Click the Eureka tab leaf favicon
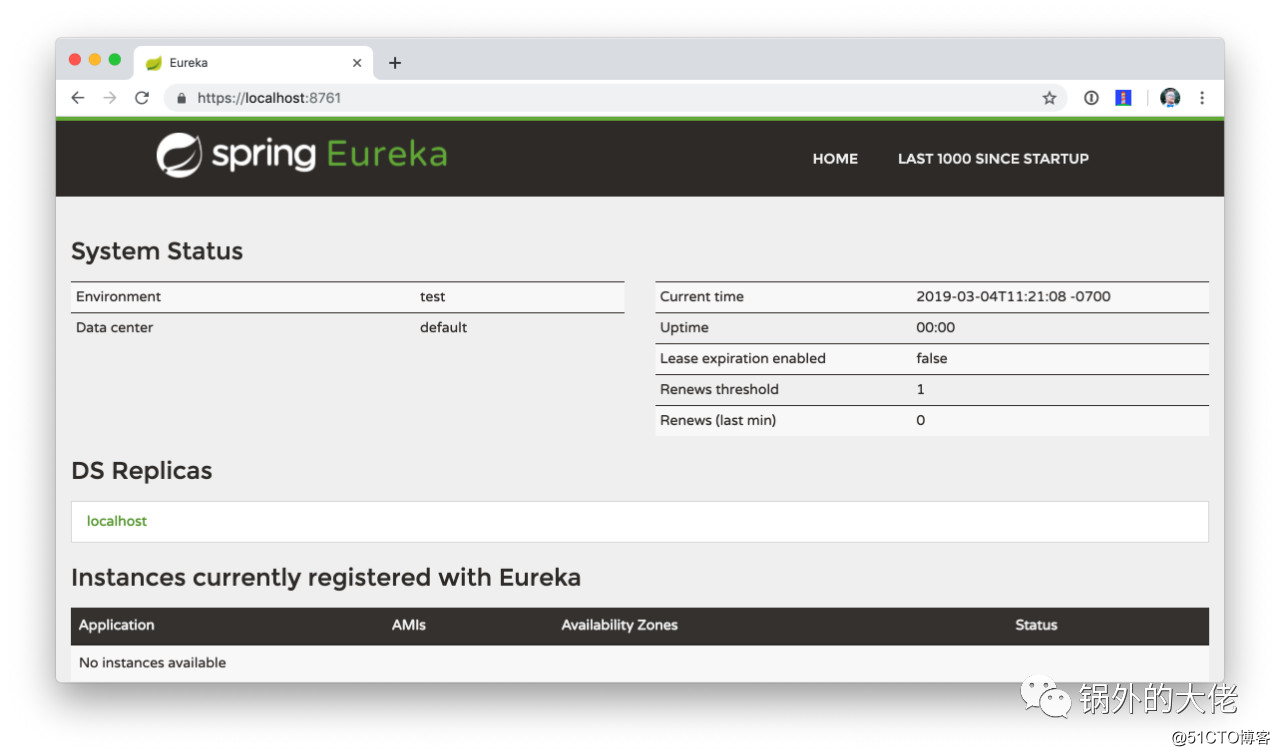The image size is (1280, 756). tap(153, 63)
